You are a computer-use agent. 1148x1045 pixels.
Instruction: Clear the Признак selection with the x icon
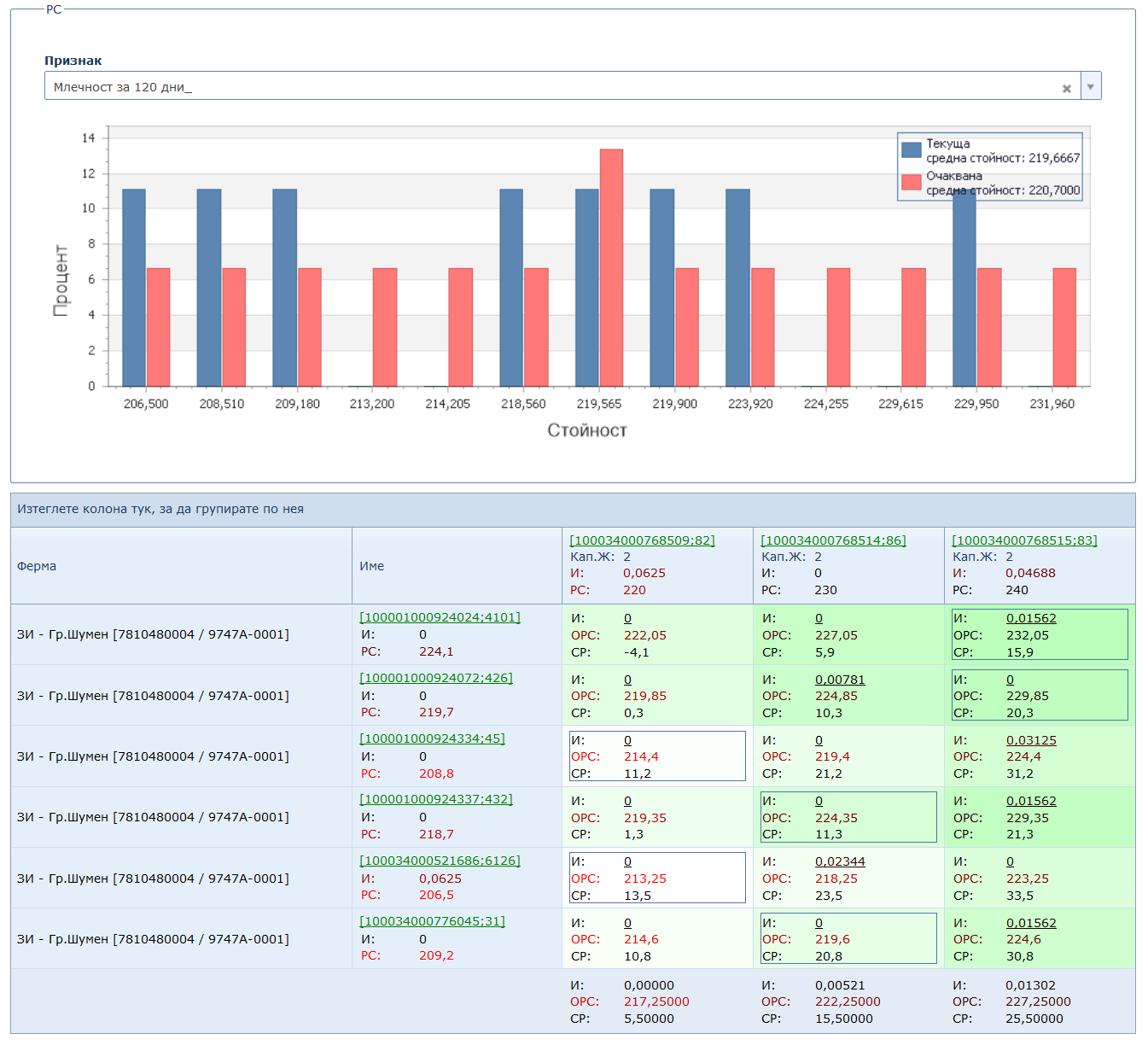coord(1066,88)
